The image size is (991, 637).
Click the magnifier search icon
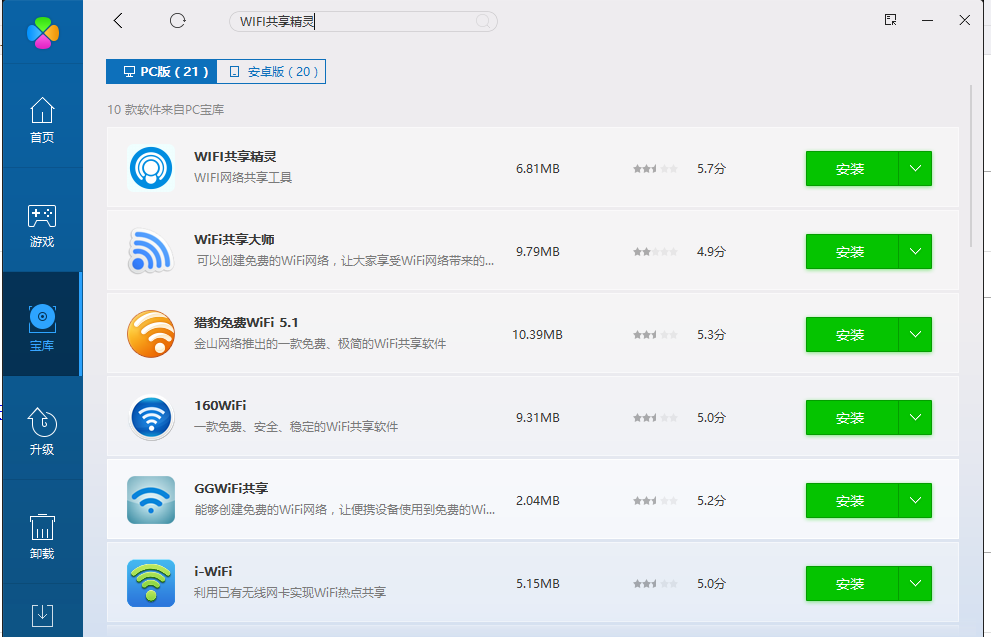click(x=483, y=21)
